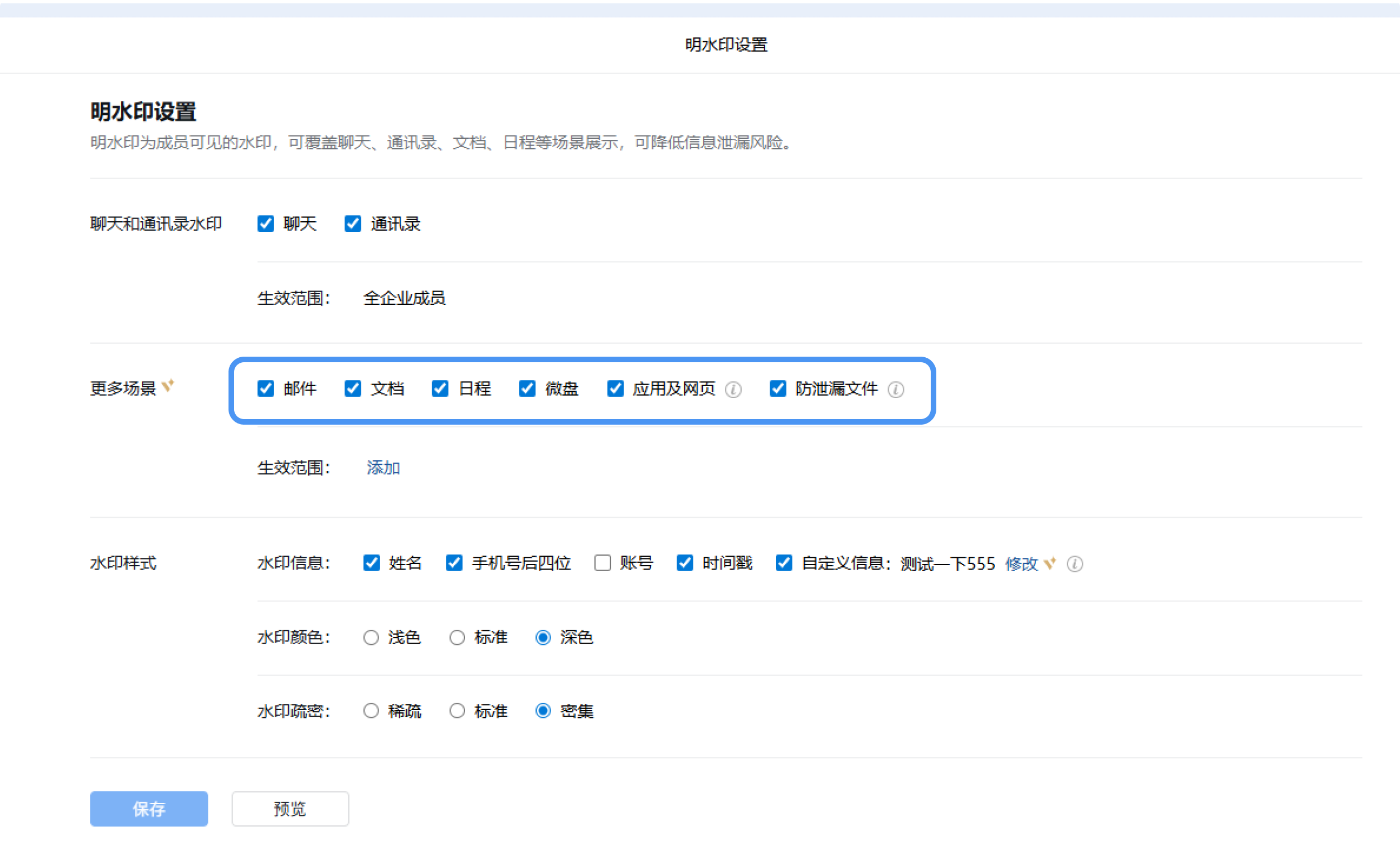Screen dimensions: 1400x856
Task: Uncheck the 时间戳 checkbox
Action: tap(684, 563)
